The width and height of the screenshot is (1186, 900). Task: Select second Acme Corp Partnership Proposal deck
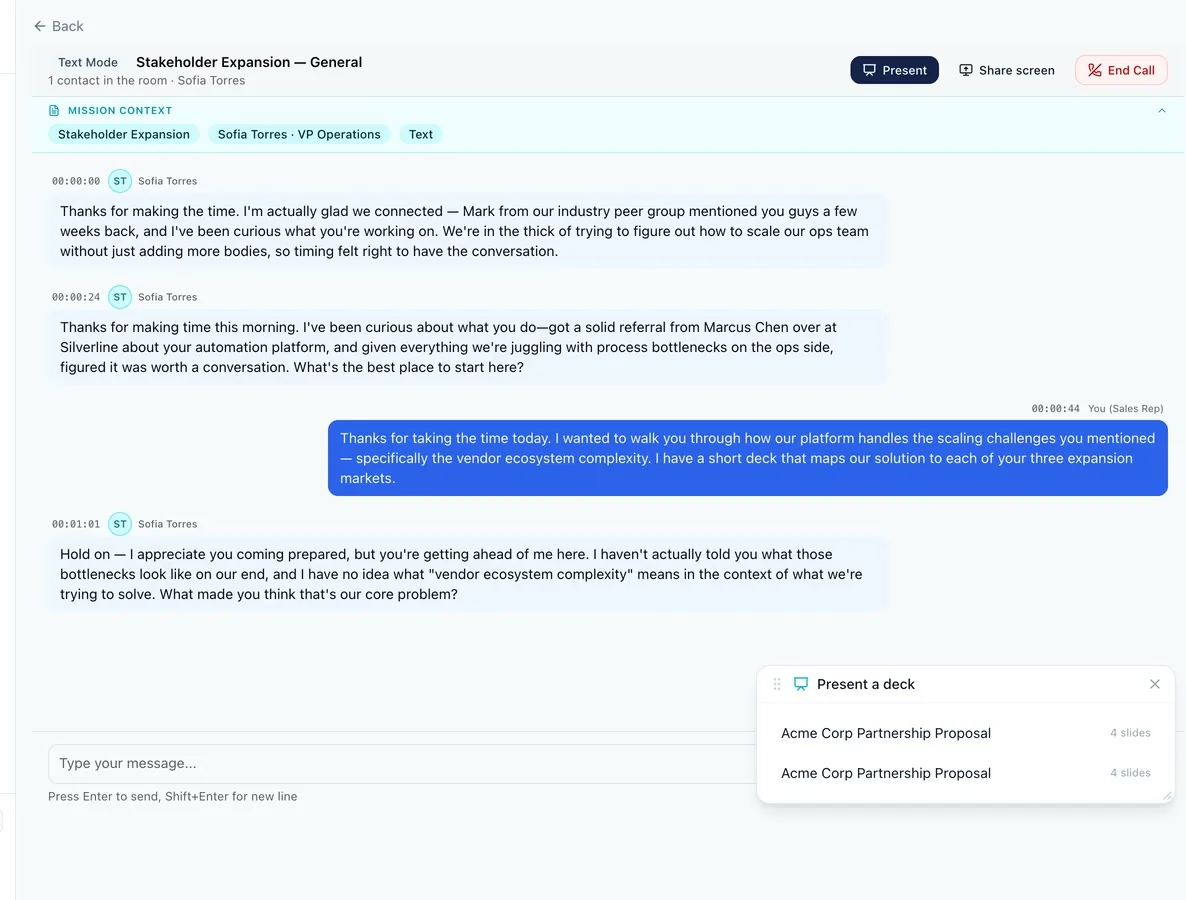965,773
